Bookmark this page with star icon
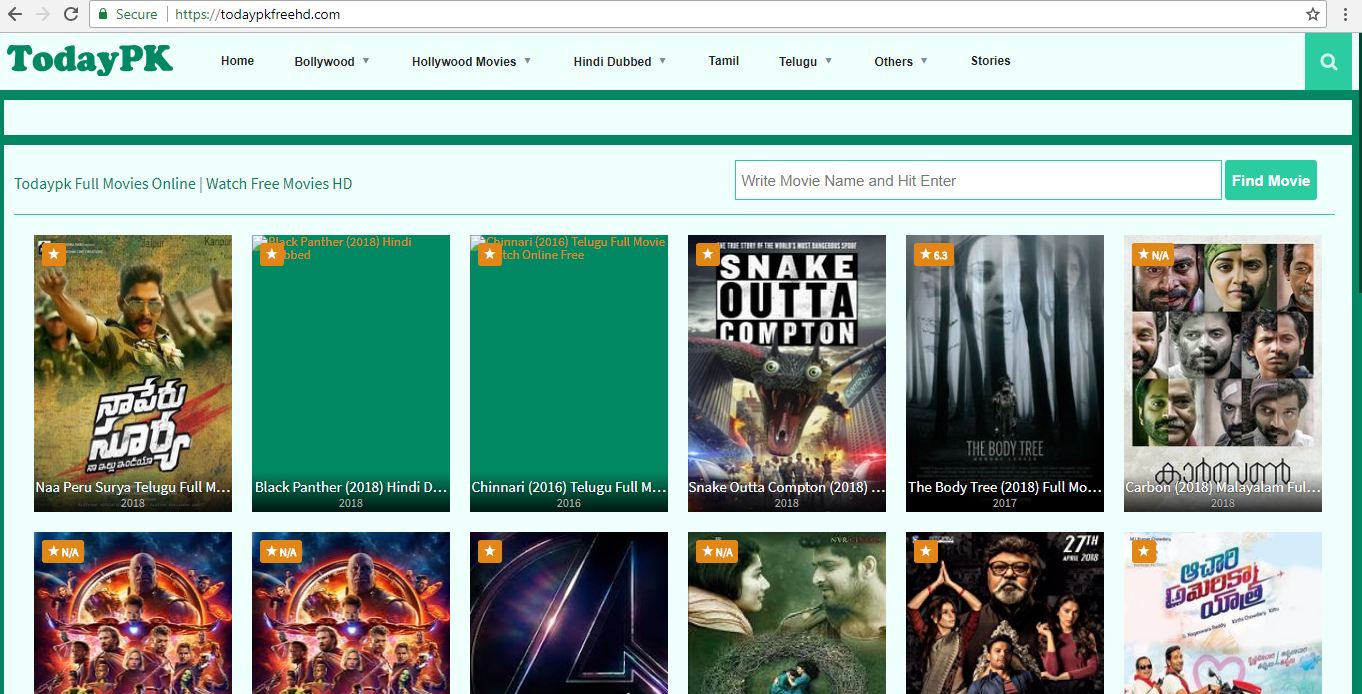The image size is (1362, 694). tap(1312, 14)
